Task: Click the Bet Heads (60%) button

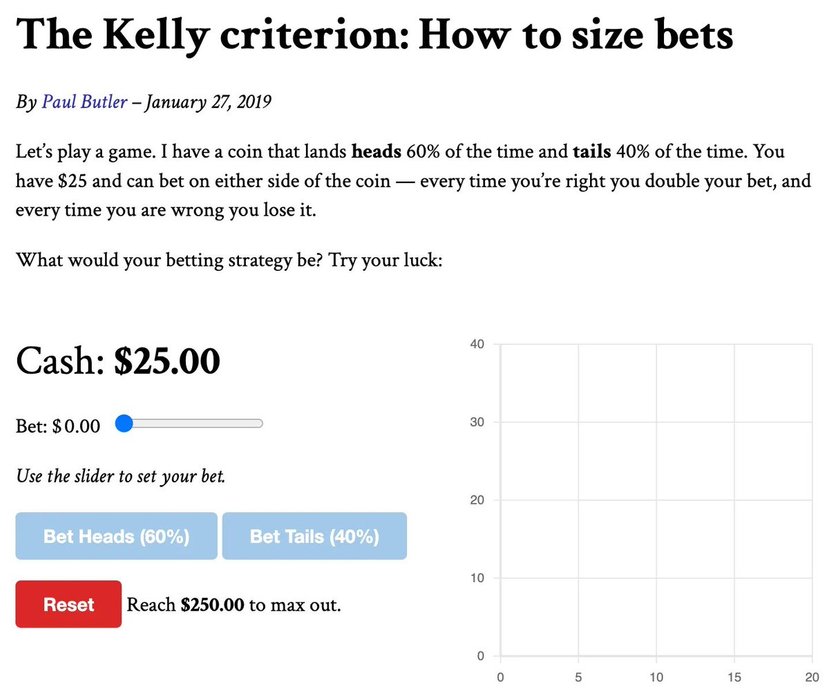Action: 116,536
